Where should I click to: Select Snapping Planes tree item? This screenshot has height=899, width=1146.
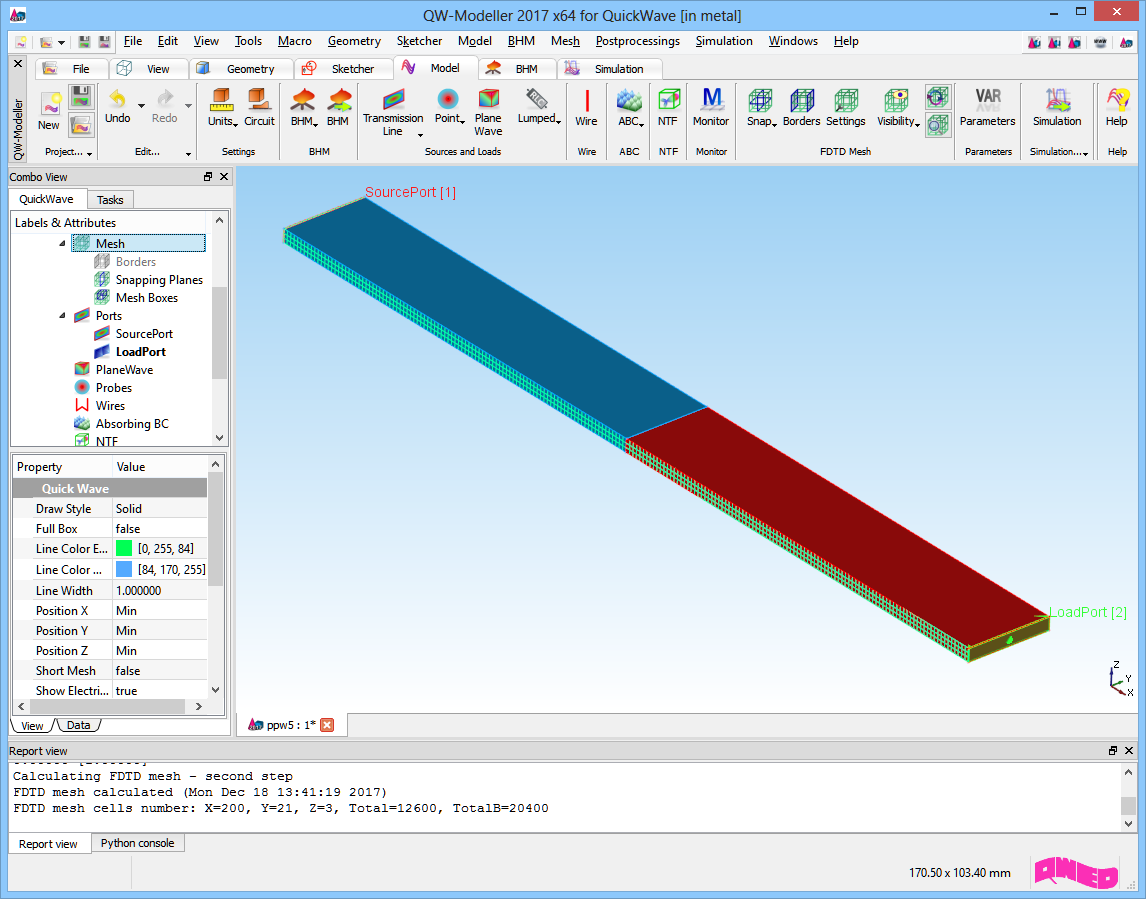pyautogui.click(x=159, y=279)
